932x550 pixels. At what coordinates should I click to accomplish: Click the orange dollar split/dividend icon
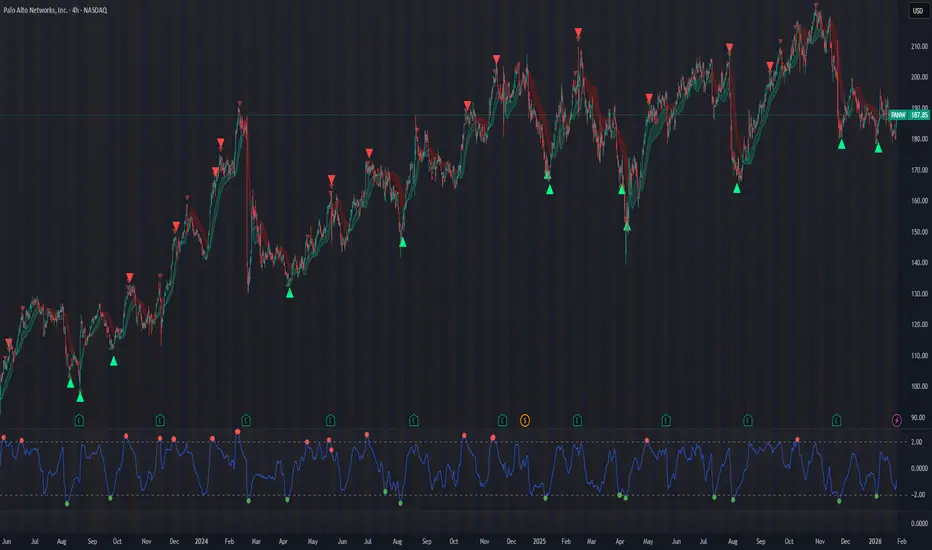[525, 420]
